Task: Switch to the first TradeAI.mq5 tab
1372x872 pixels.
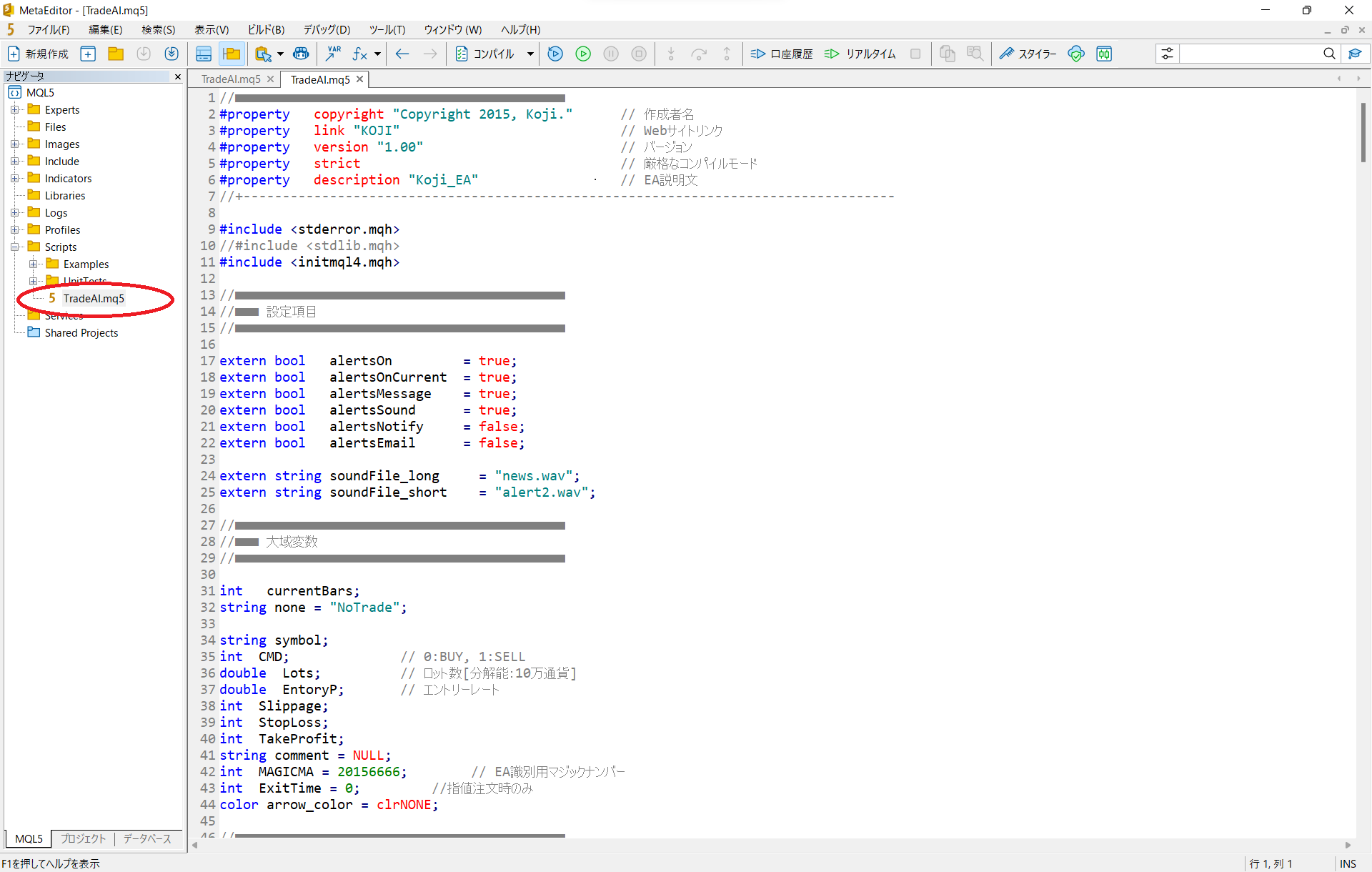Action: 231,79
